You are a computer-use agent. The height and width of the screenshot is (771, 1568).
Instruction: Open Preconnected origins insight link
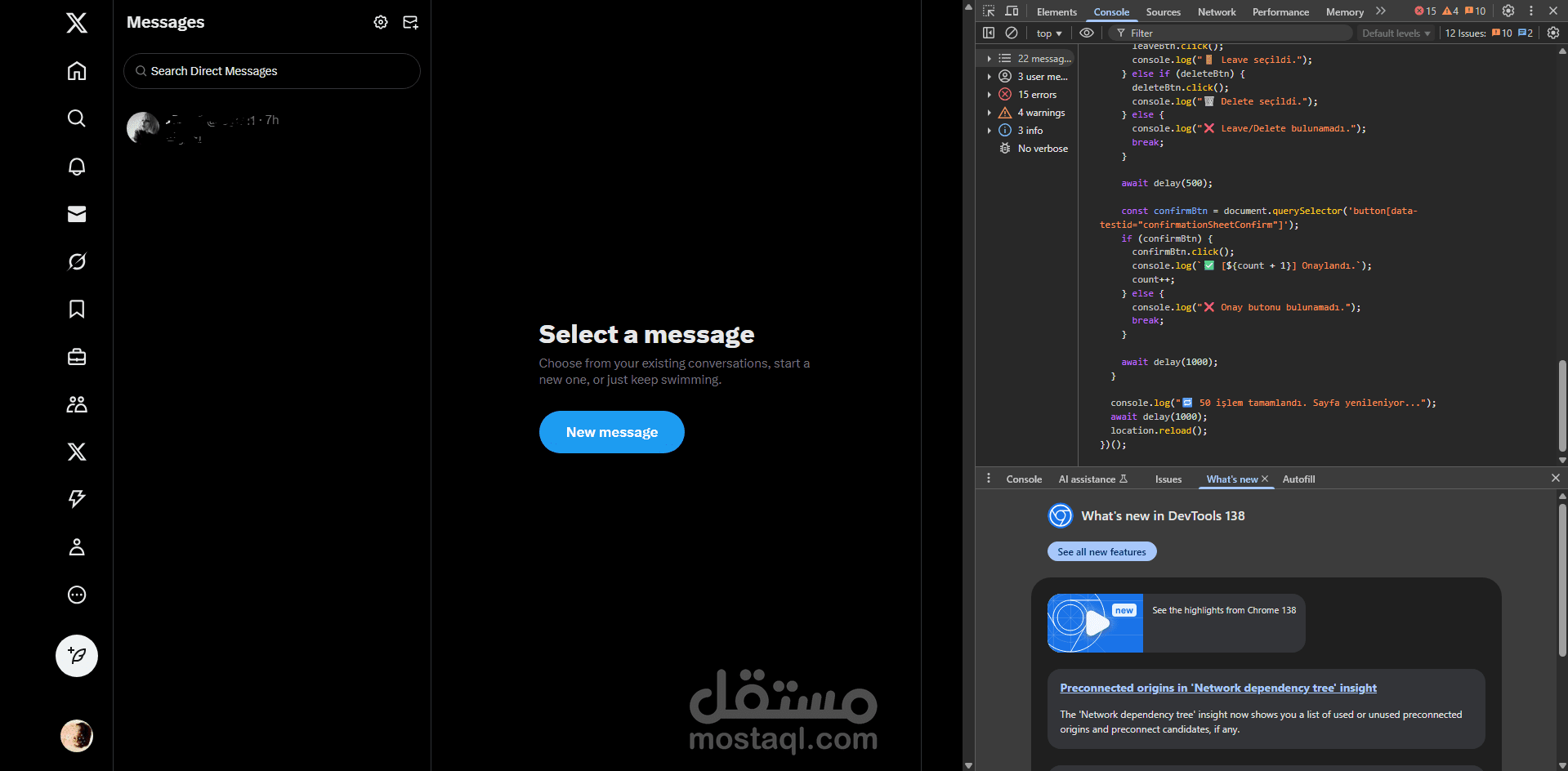click(1217, 689)
